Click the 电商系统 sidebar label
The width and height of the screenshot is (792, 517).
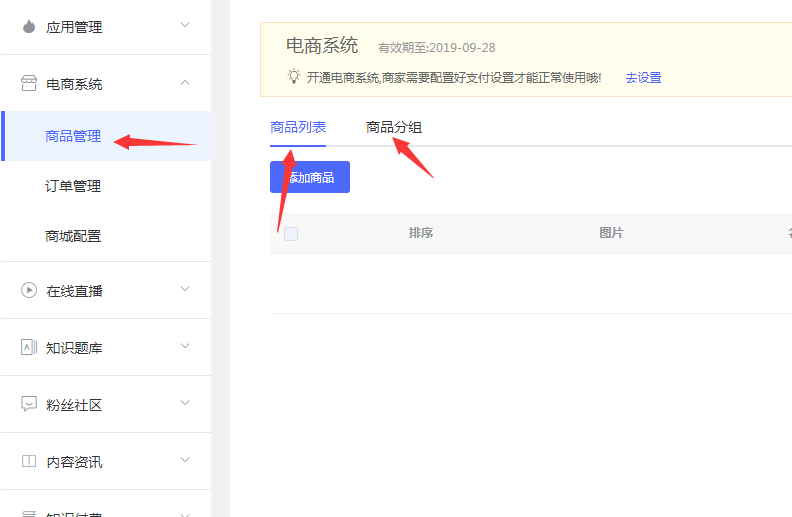tap(74, 84)
